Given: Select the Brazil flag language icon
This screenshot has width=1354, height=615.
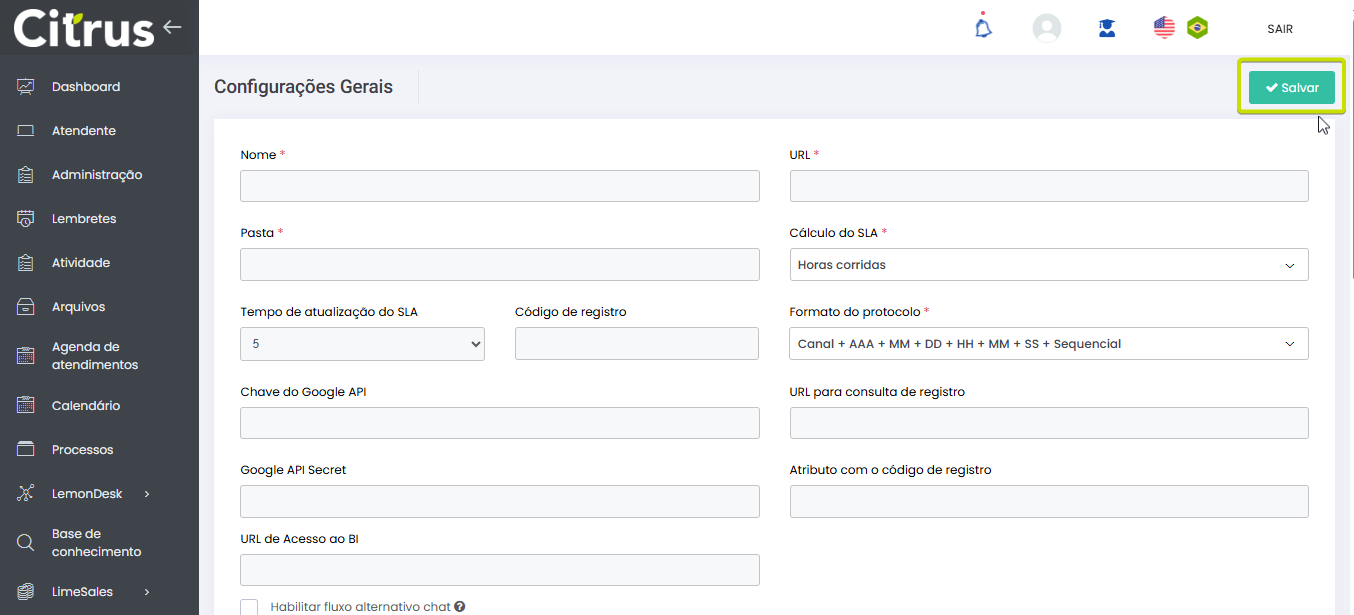Looking at the screenshot, I should 1197,28.
